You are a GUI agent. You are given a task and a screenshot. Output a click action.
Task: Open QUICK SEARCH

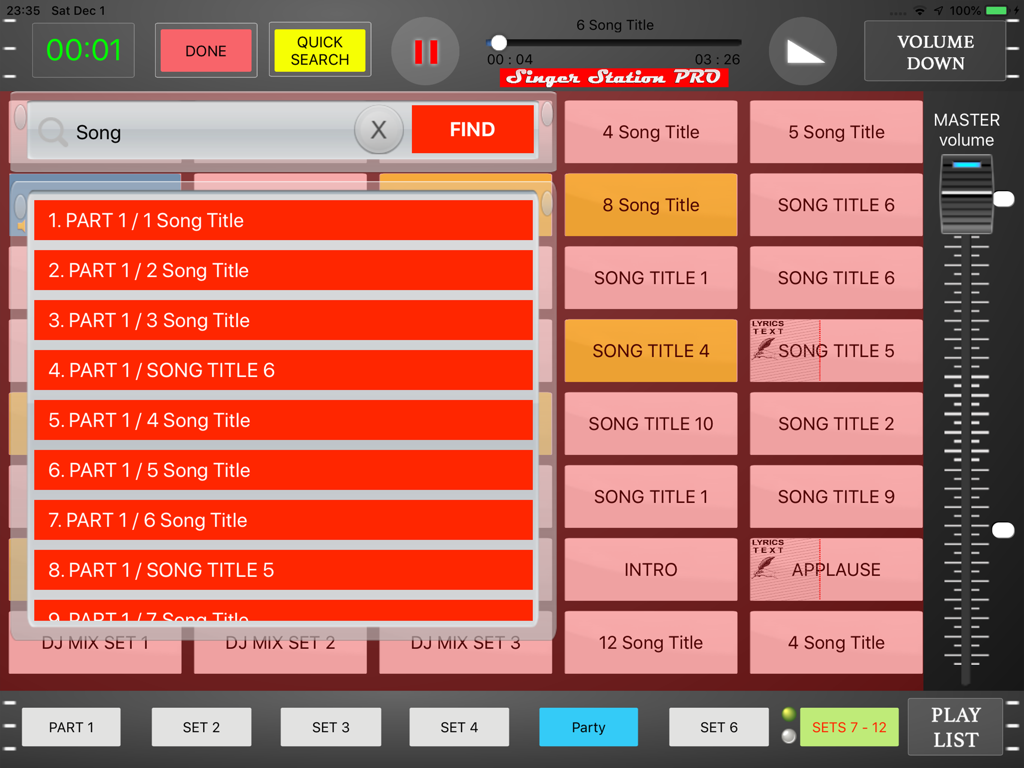pos(319,50)
